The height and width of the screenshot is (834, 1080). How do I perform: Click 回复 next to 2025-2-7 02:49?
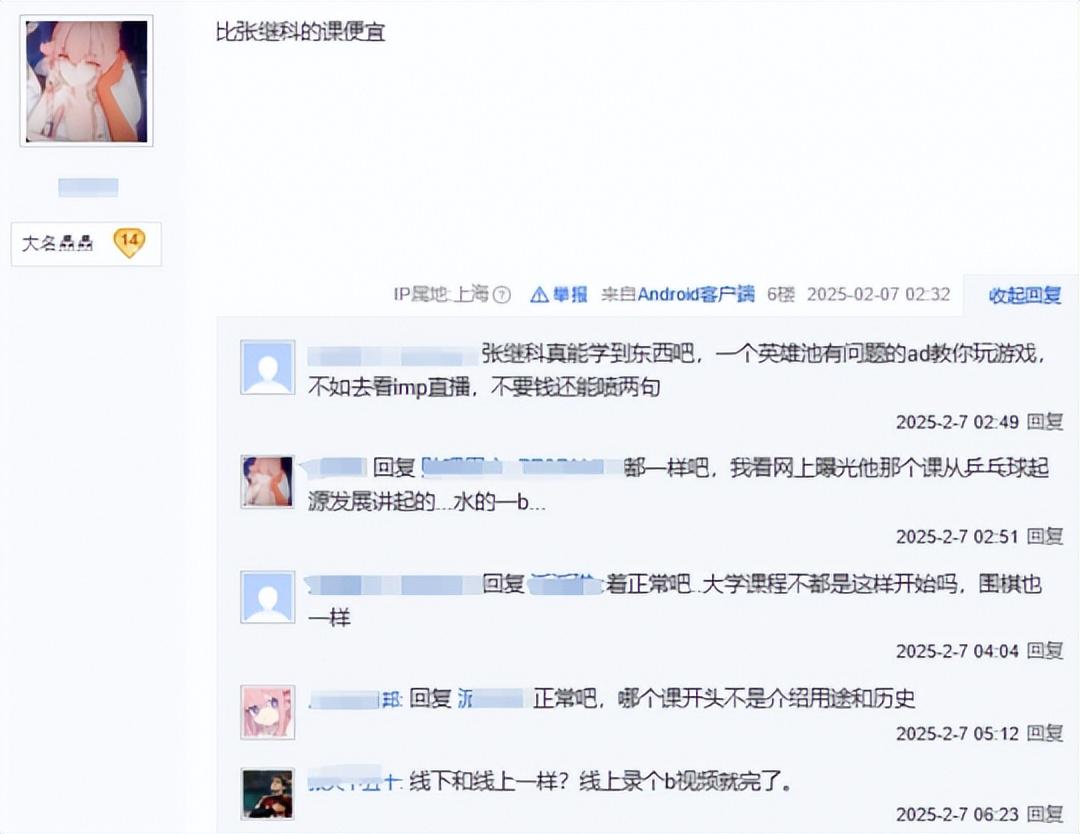1045,421
